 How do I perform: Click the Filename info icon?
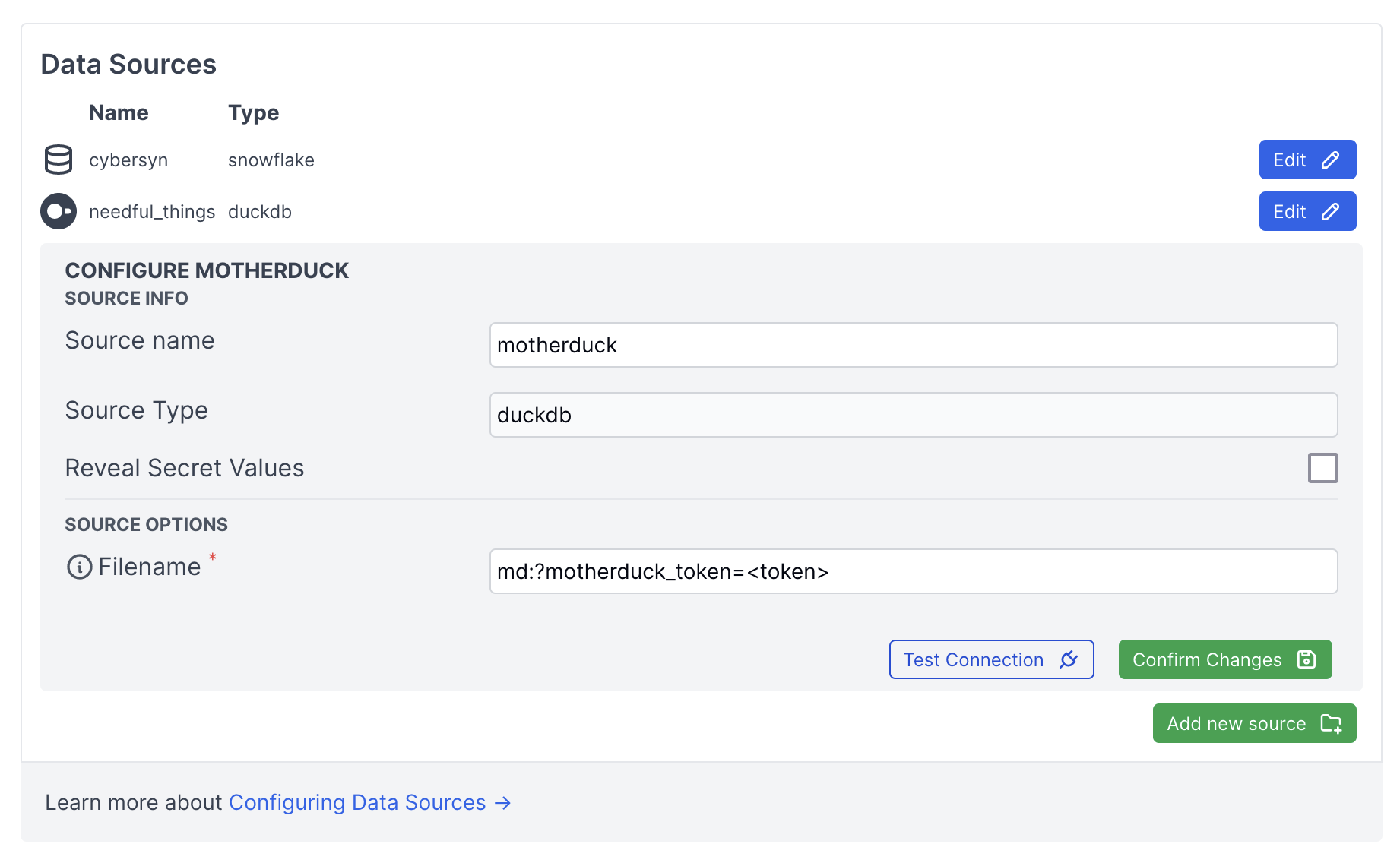80,567
